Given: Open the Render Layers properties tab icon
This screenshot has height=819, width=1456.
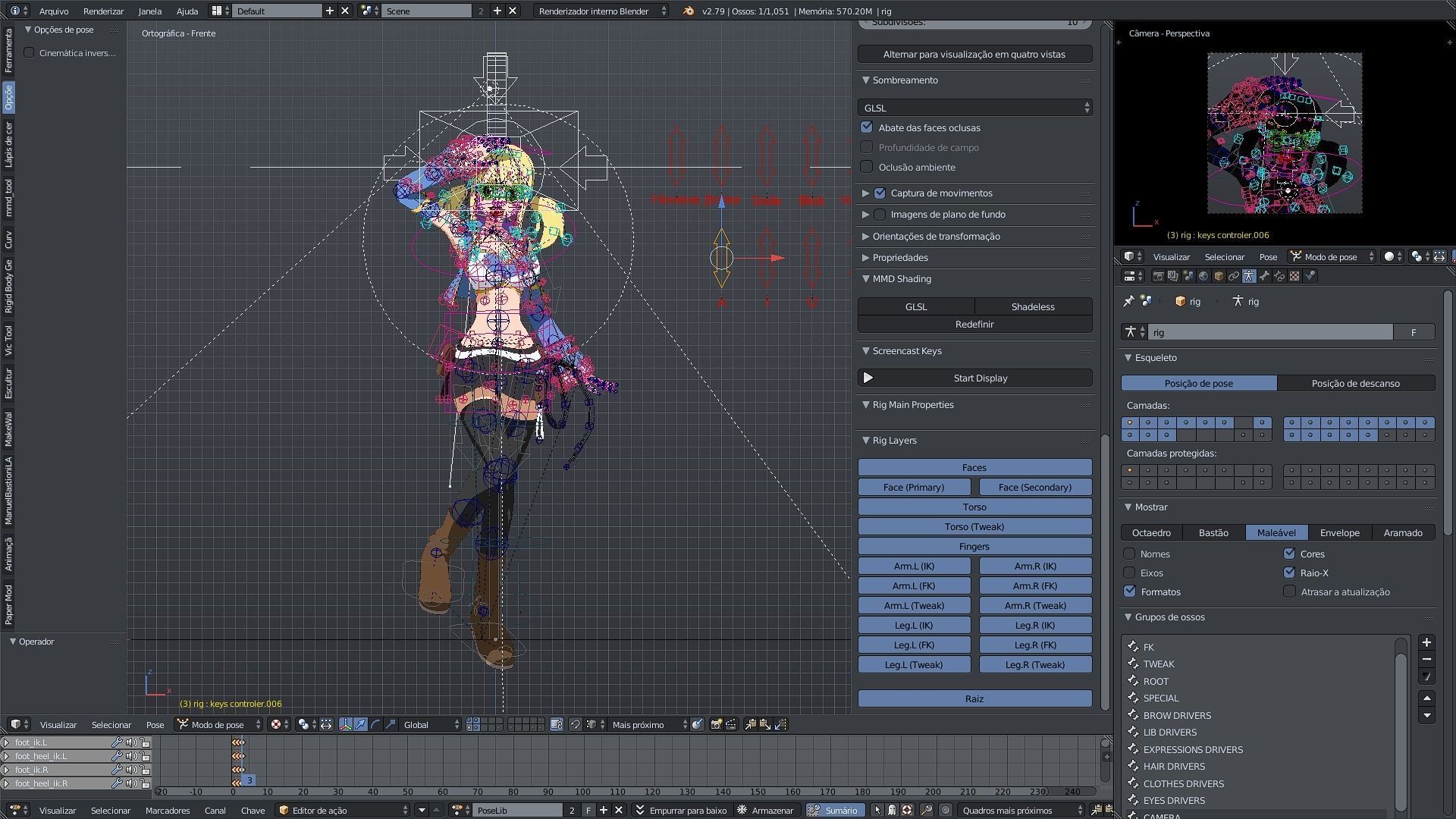Looking at the screenshot, I should pos(1173,276).
